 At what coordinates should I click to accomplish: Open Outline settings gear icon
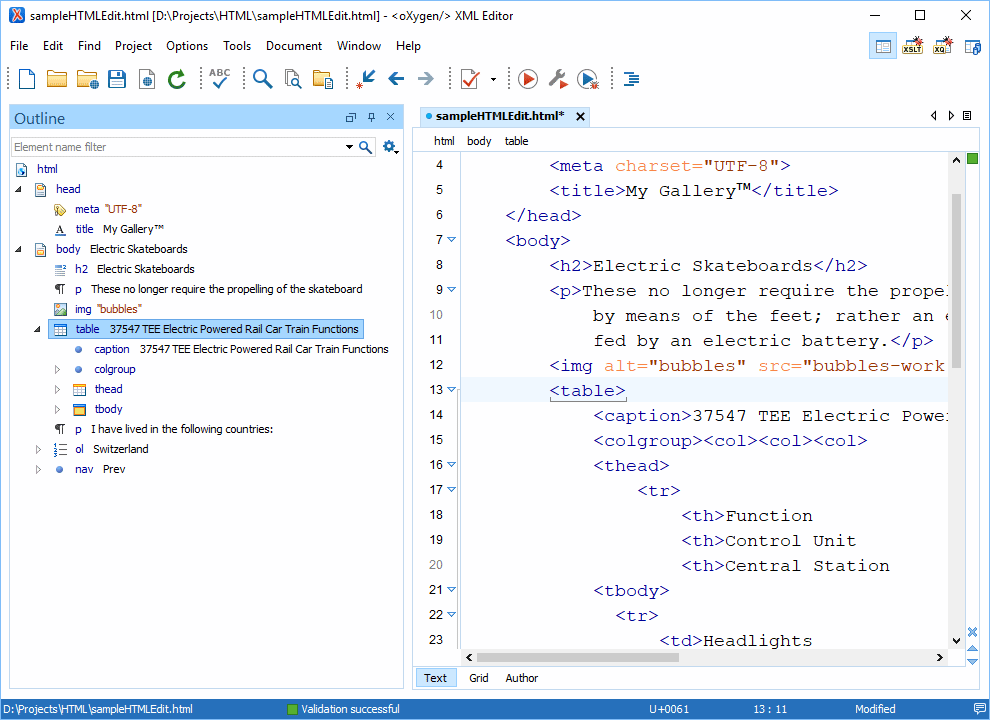[x=390, y=147]
